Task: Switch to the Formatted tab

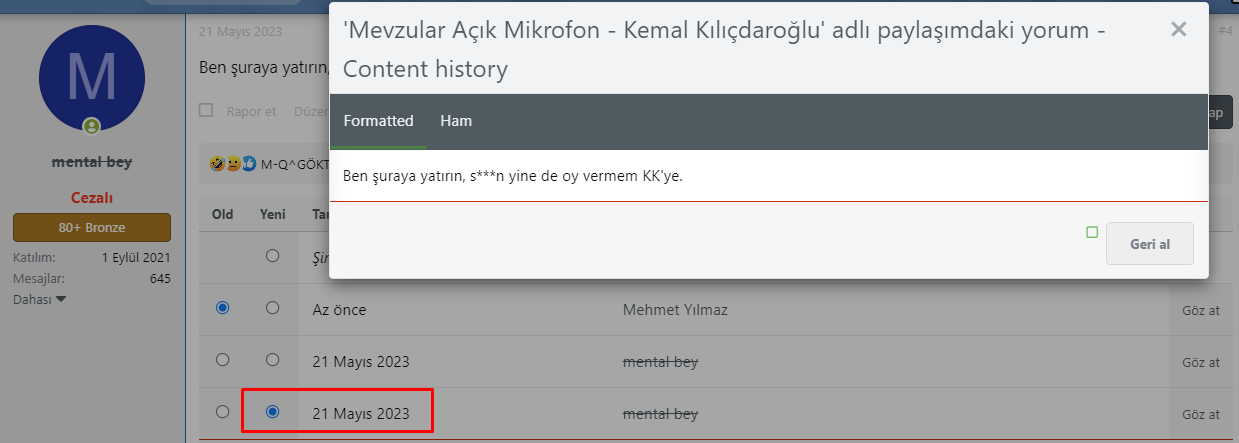Action: tap(378, 121)
